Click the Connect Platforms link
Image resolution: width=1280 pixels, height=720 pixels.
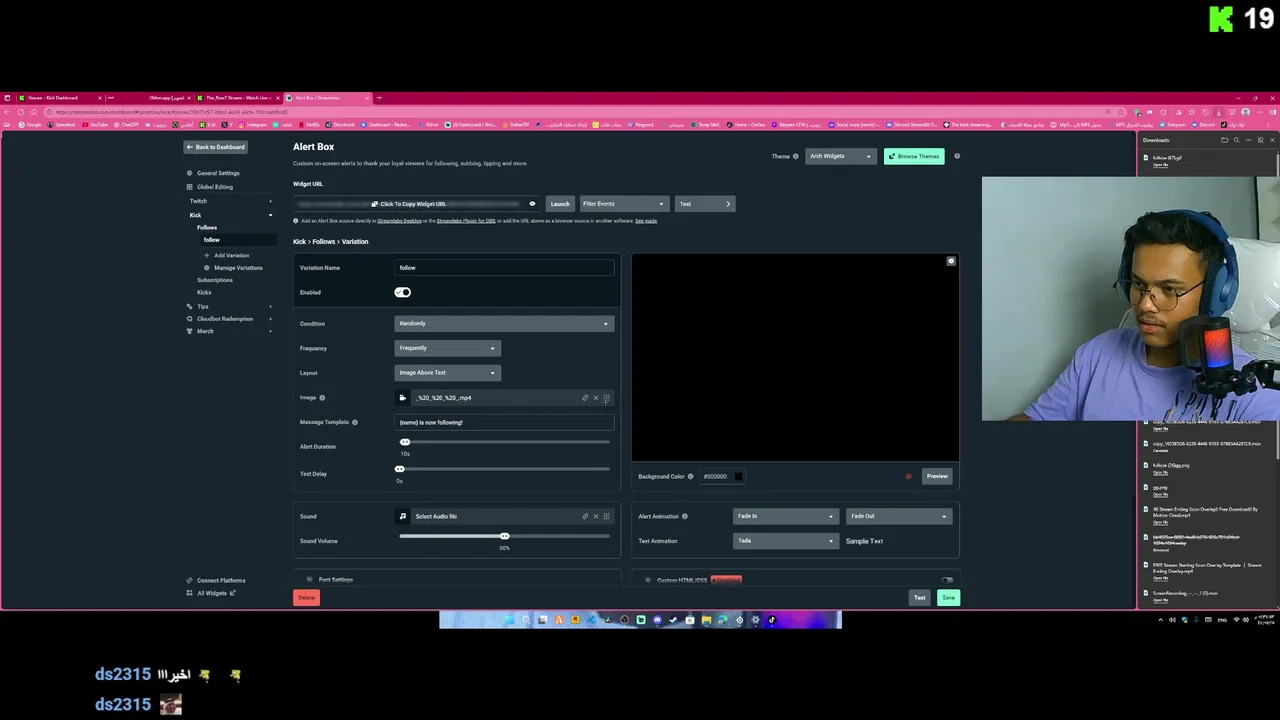click(x=216, y=580)
